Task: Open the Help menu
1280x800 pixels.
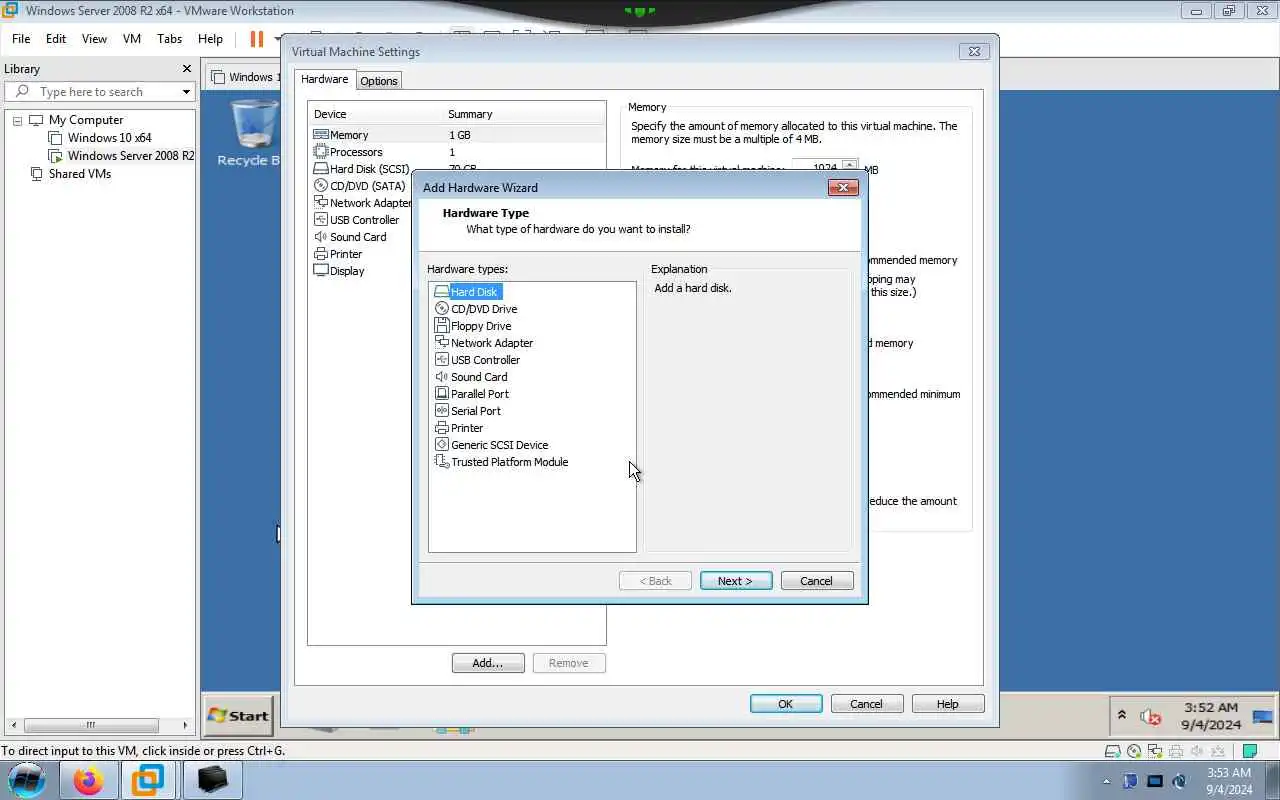Action: [210, 39]
